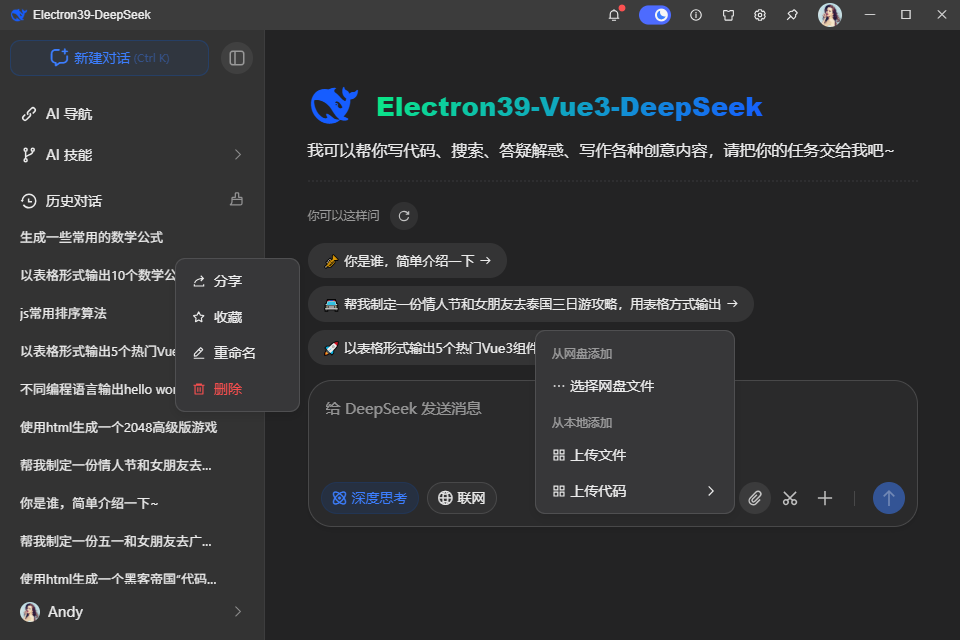Clear history with the broom icon
Screen dimensions: 960x640
click(237, 199)
